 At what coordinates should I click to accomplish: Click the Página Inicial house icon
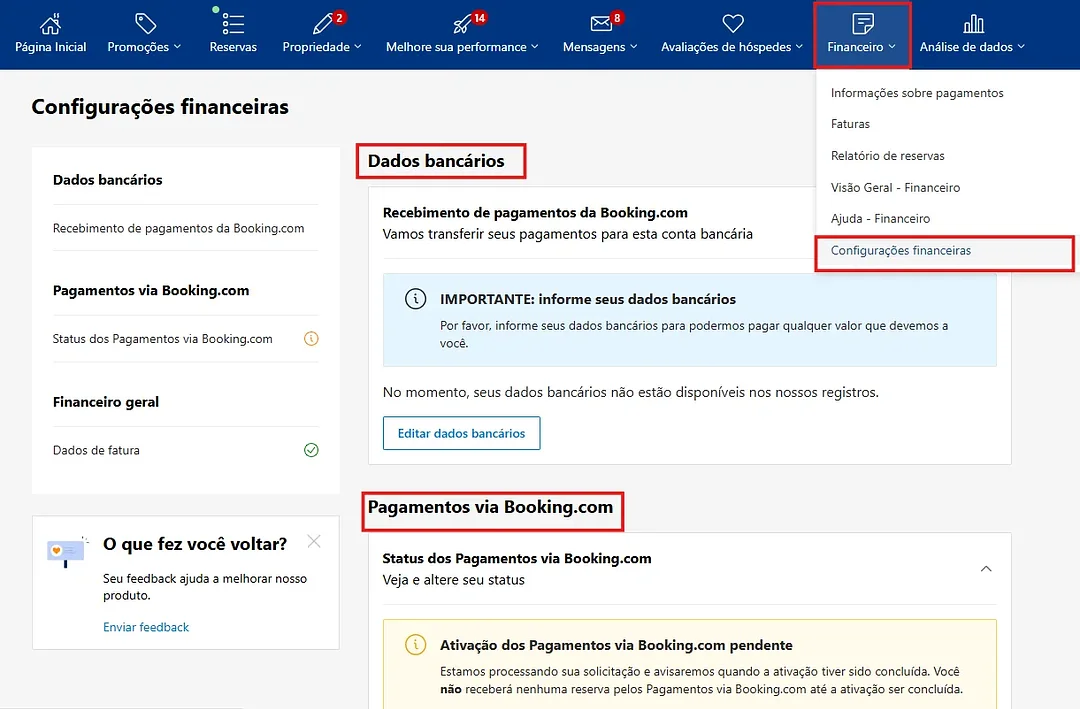(x=50, y=24)
